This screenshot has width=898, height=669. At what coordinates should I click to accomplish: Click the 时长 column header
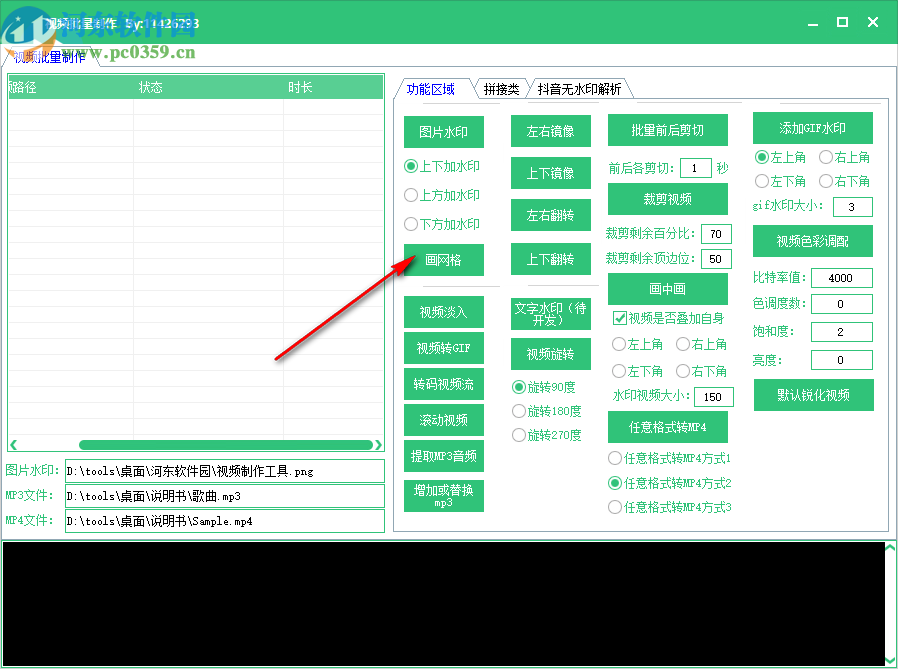333,87
